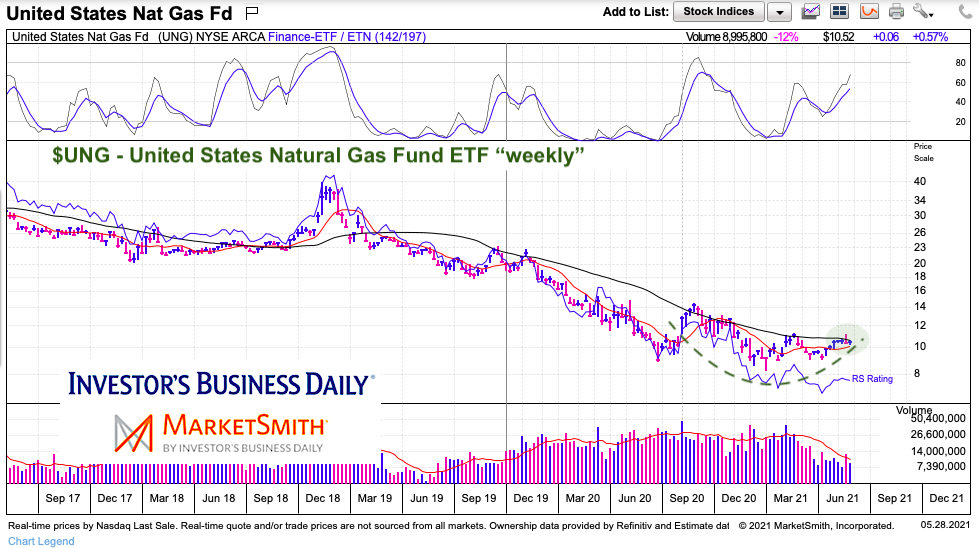
Task: Switch to the four-panel grid layout icon
Action: (839, 11)
